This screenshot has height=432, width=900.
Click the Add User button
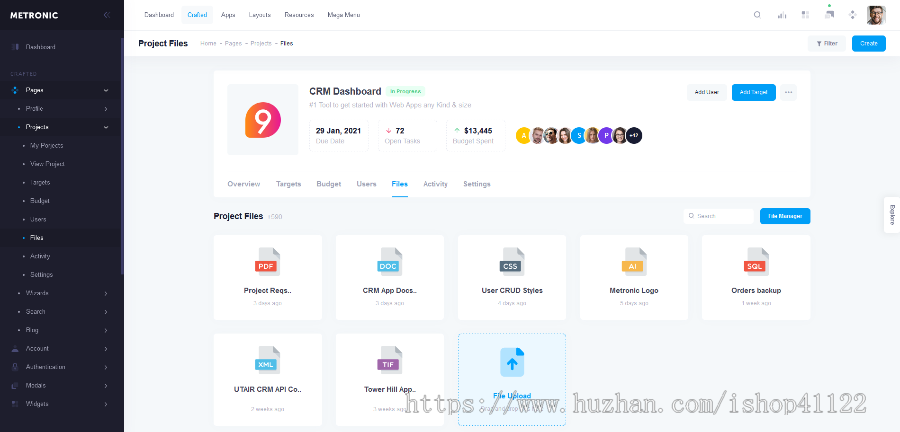click(707, 92)
